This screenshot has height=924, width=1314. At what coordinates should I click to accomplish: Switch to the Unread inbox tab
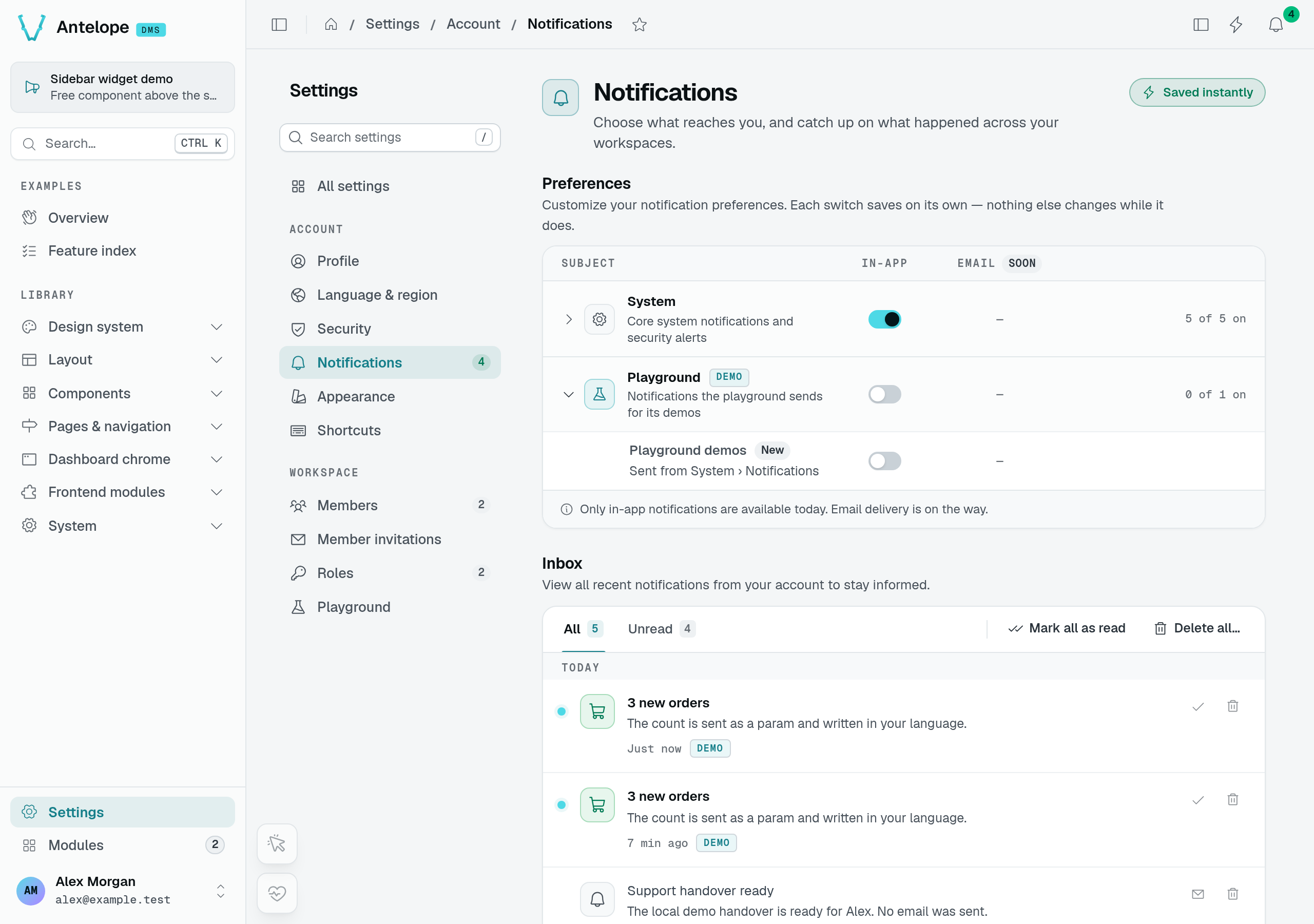[661, 629]
